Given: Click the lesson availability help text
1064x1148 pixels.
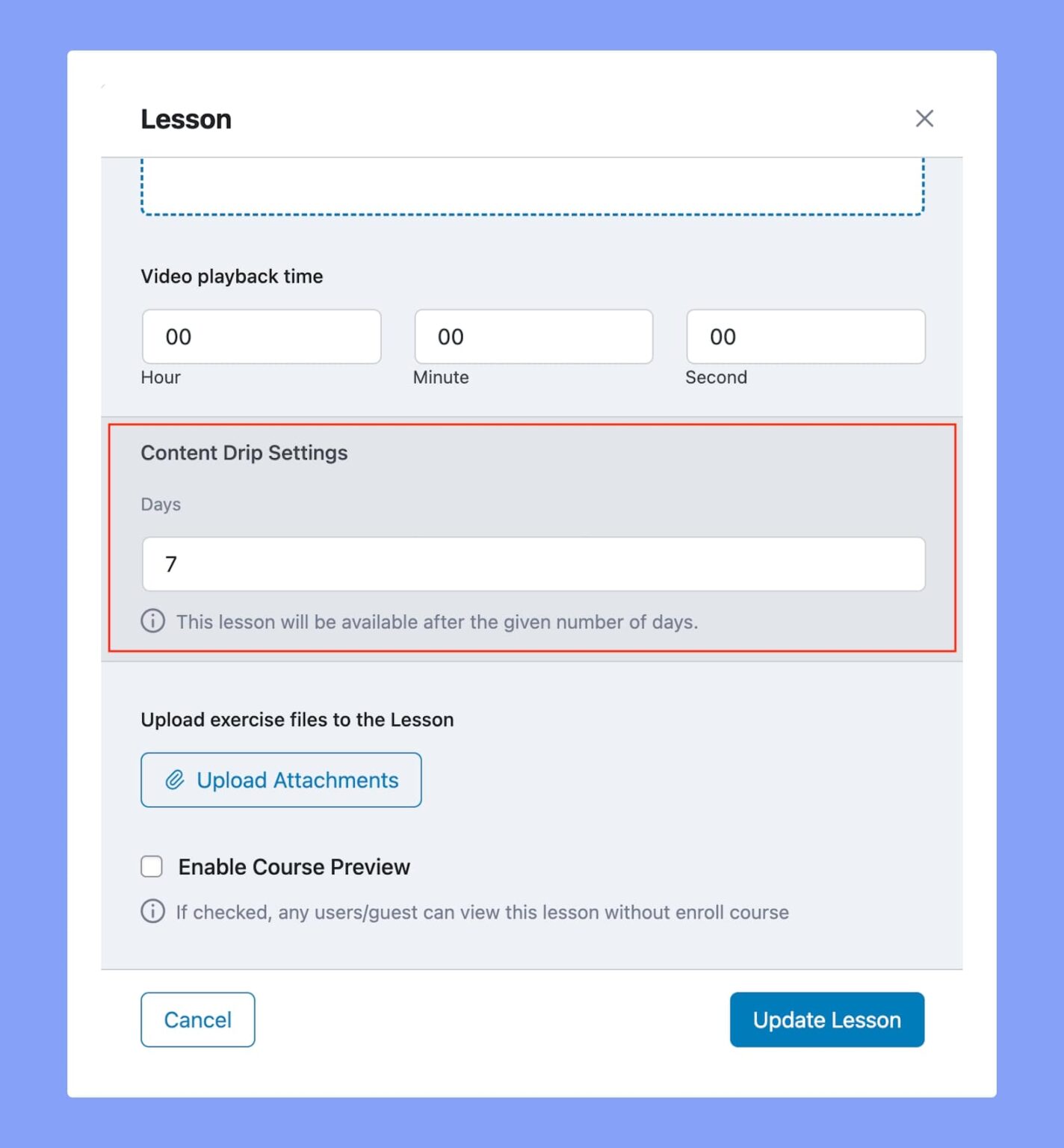Looking at the screenshot, I should (437, 622).
